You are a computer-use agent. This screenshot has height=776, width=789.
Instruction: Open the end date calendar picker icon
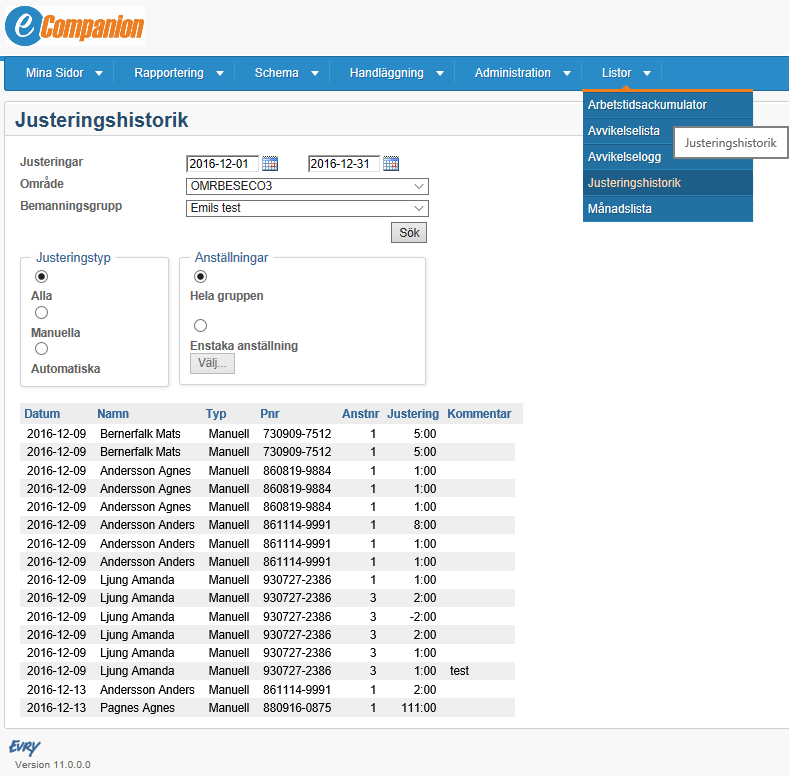(391, 164)
